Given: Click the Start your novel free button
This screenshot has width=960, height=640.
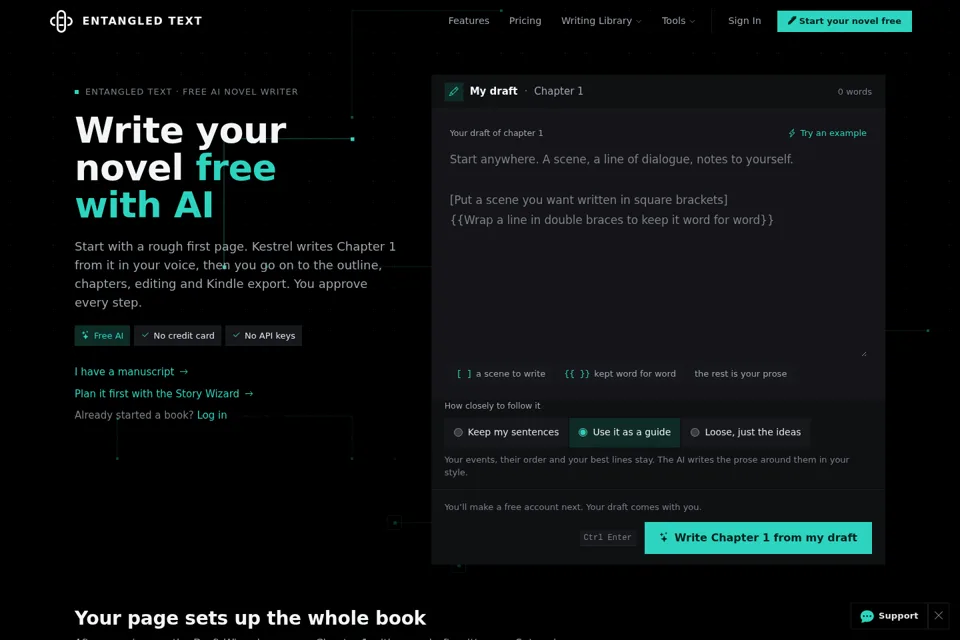Looking at the screenshot, I should tap(844, 21).
